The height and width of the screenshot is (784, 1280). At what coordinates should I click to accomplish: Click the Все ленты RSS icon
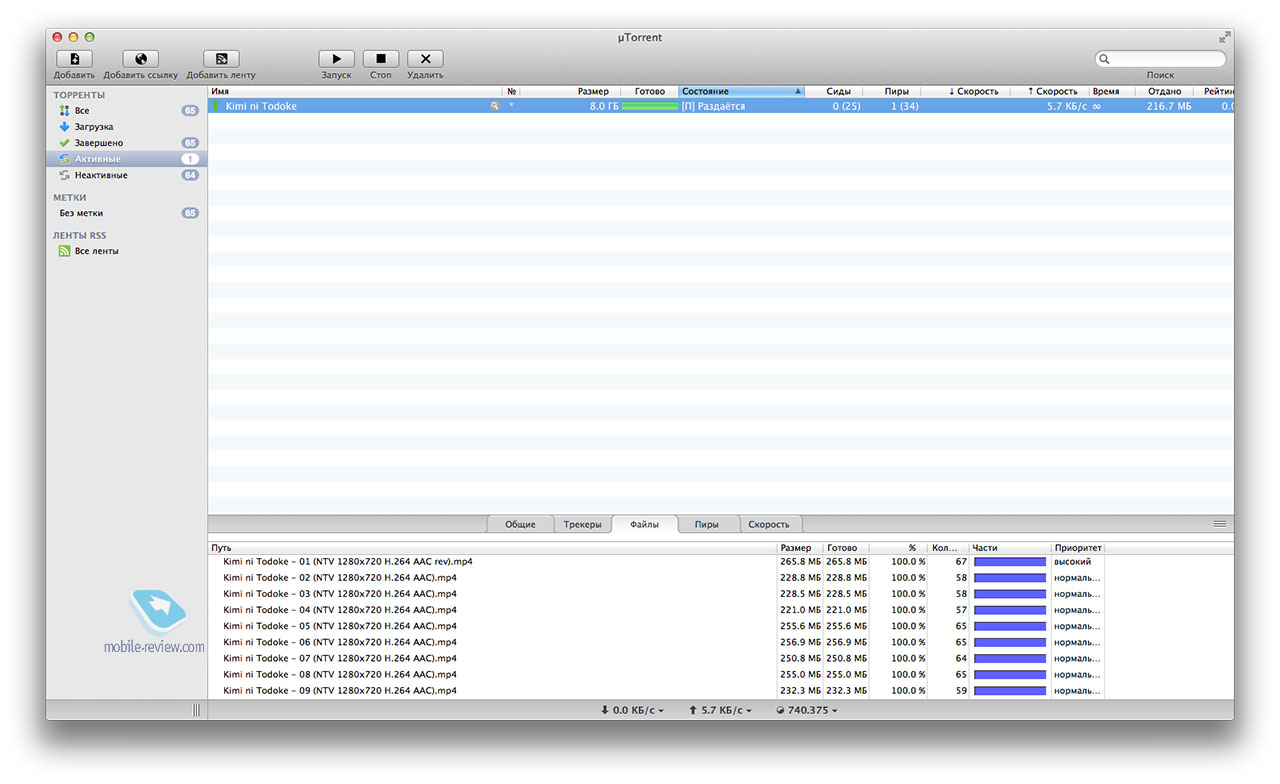tap(64, 251)
